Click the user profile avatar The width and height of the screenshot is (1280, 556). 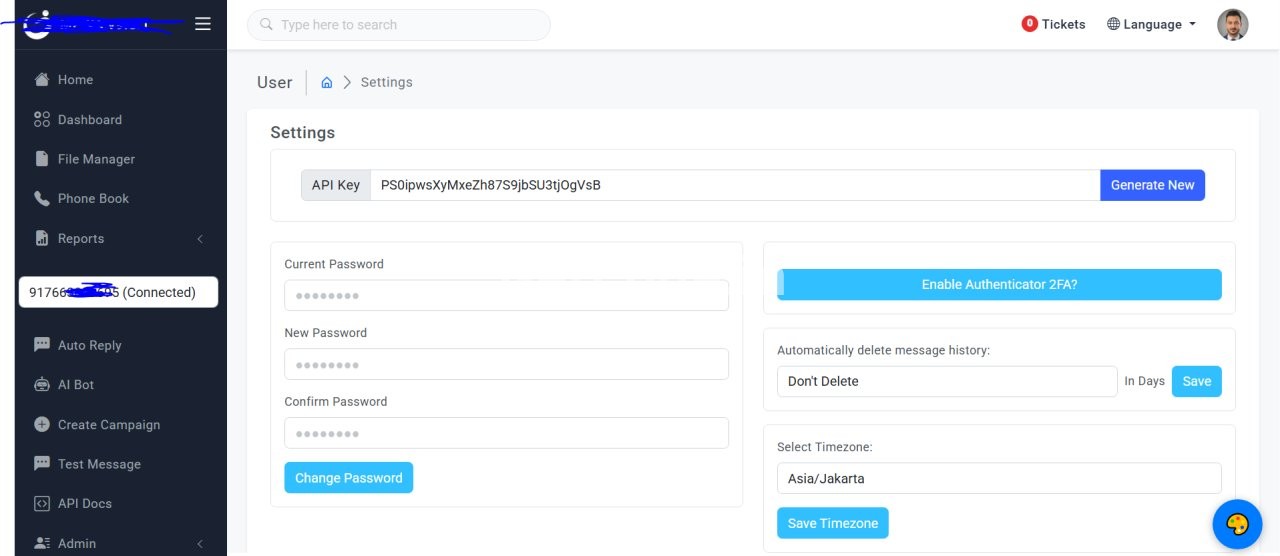pos(1233,24)
